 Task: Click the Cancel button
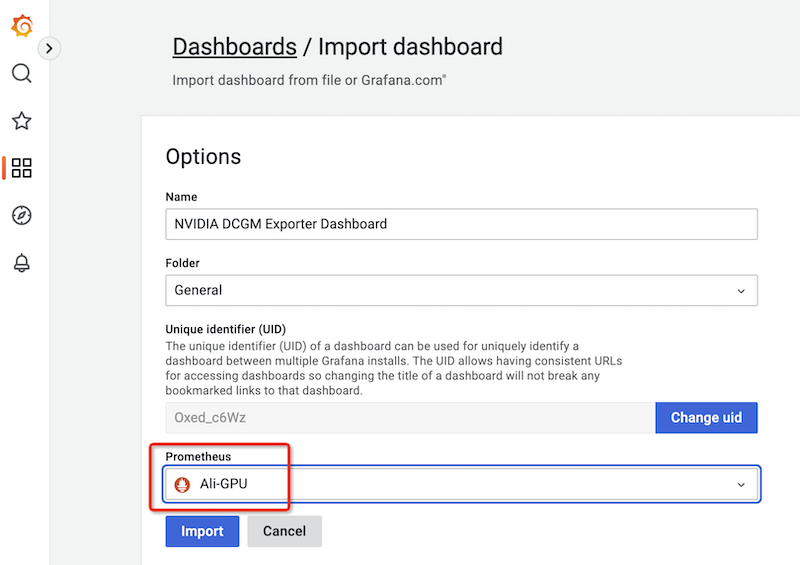coord(284,531)
